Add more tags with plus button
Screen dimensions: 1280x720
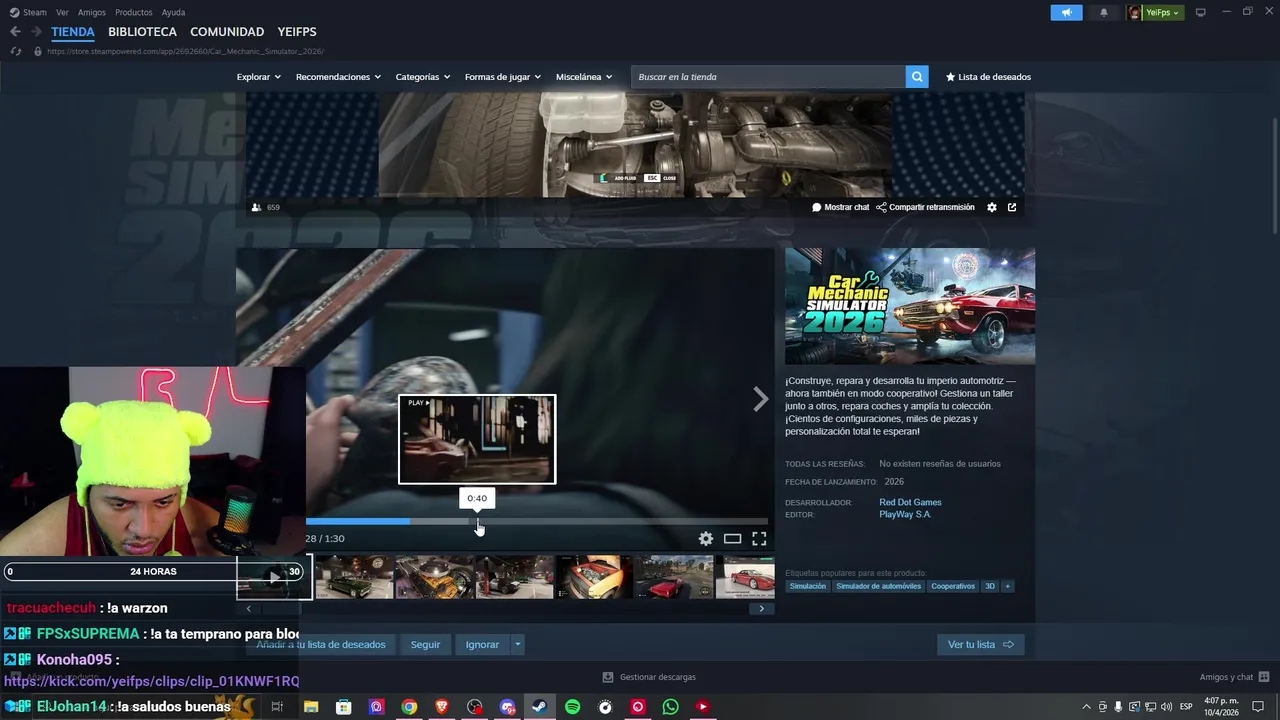(1007, 586)
